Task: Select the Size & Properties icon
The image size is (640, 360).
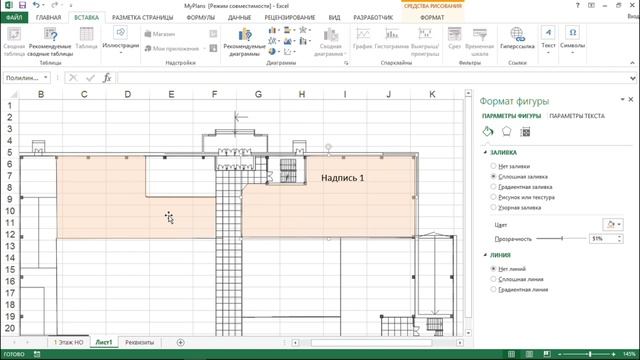Action: click(x=525, y=131)
